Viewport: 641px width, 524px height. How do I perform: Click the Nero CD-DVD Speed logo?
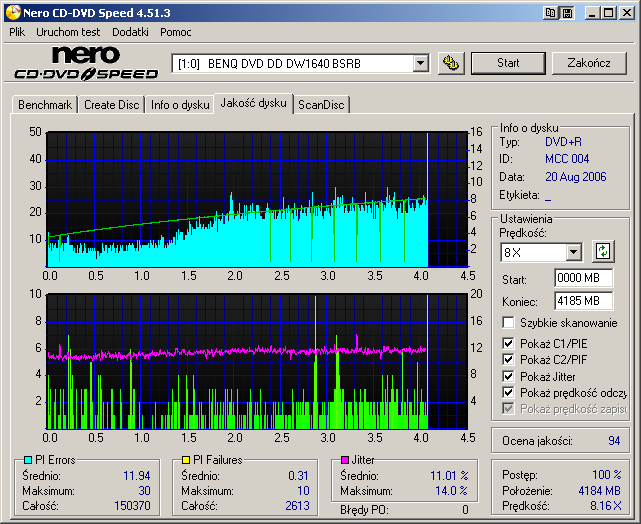(x=86, y=63)
